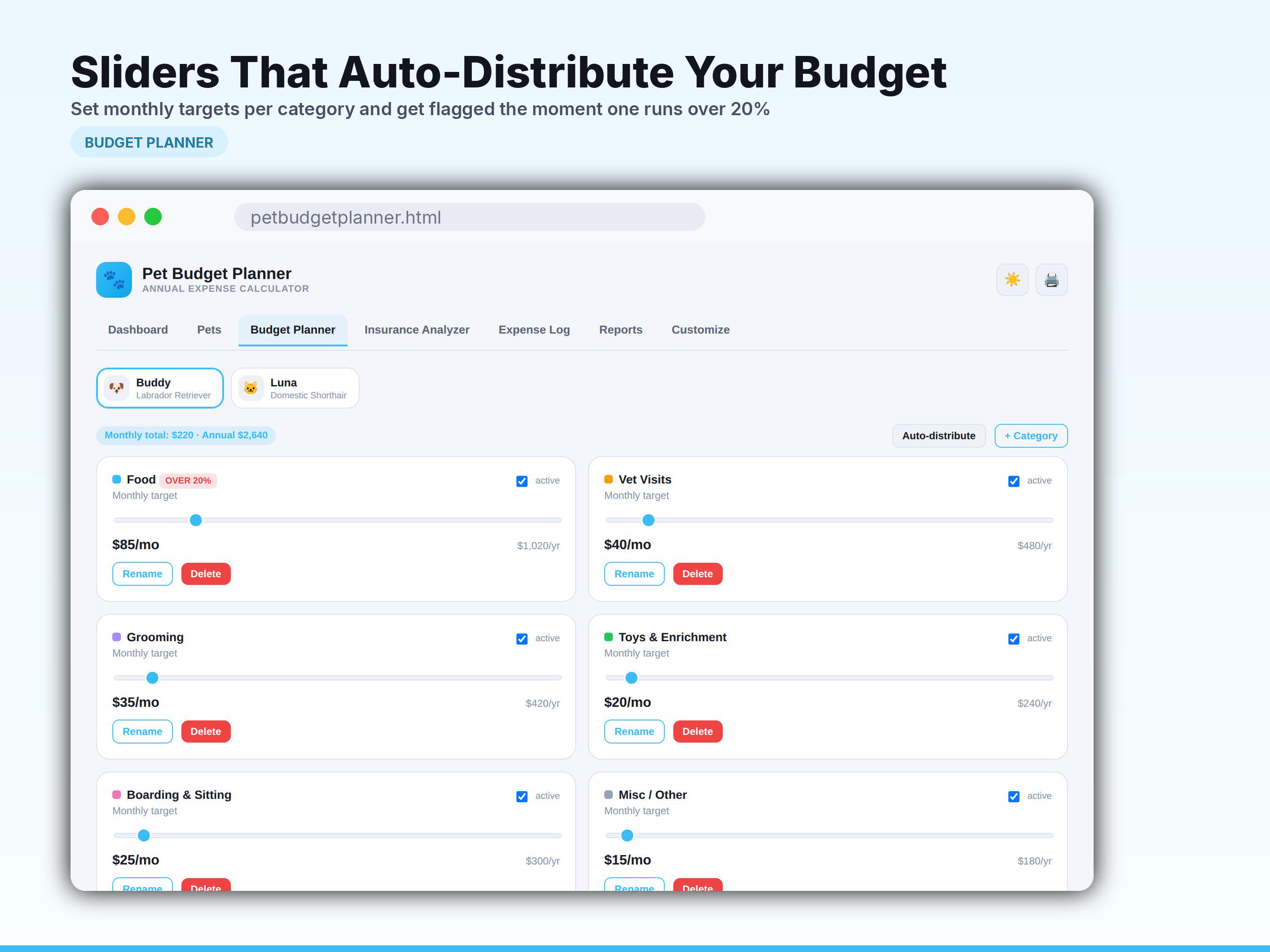Toggle Toys & Enrichment active checkbox
The height and width of the screenshot is (952, 1270).
[x=1014, y=639]
